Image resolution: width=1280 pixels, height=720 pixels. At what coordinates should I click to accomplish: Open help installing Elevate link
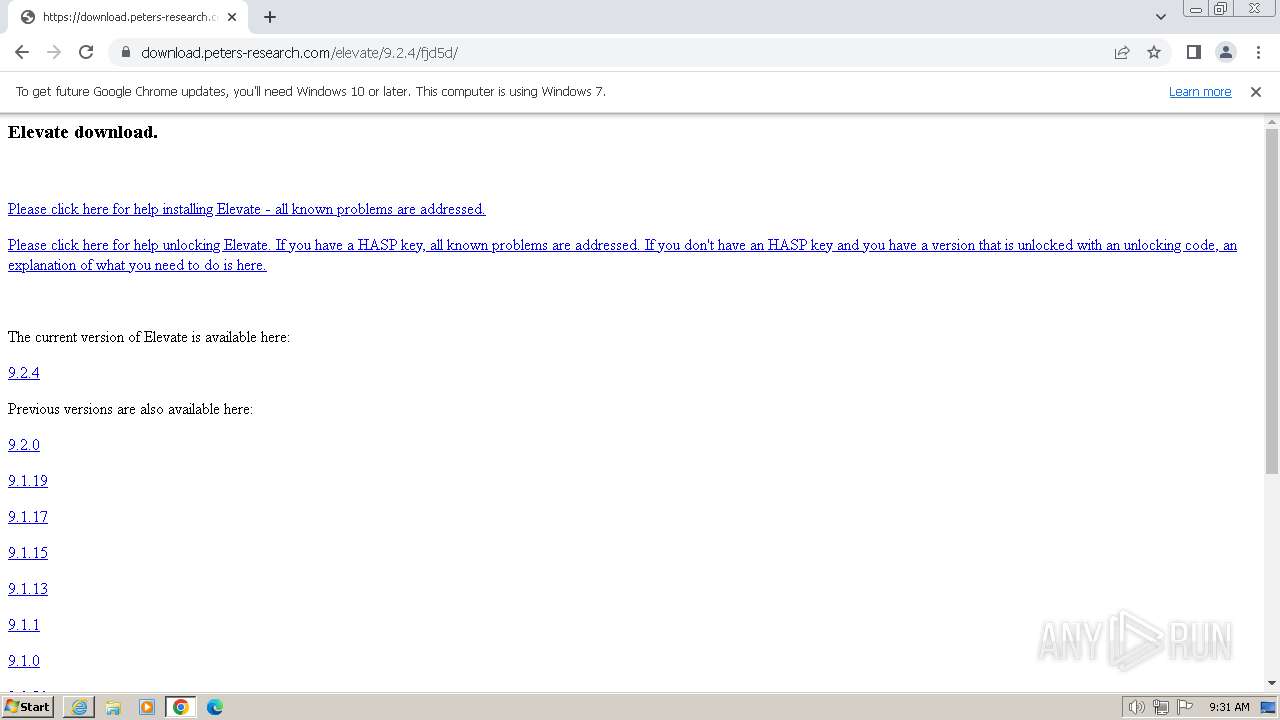(x=246, y=209)
